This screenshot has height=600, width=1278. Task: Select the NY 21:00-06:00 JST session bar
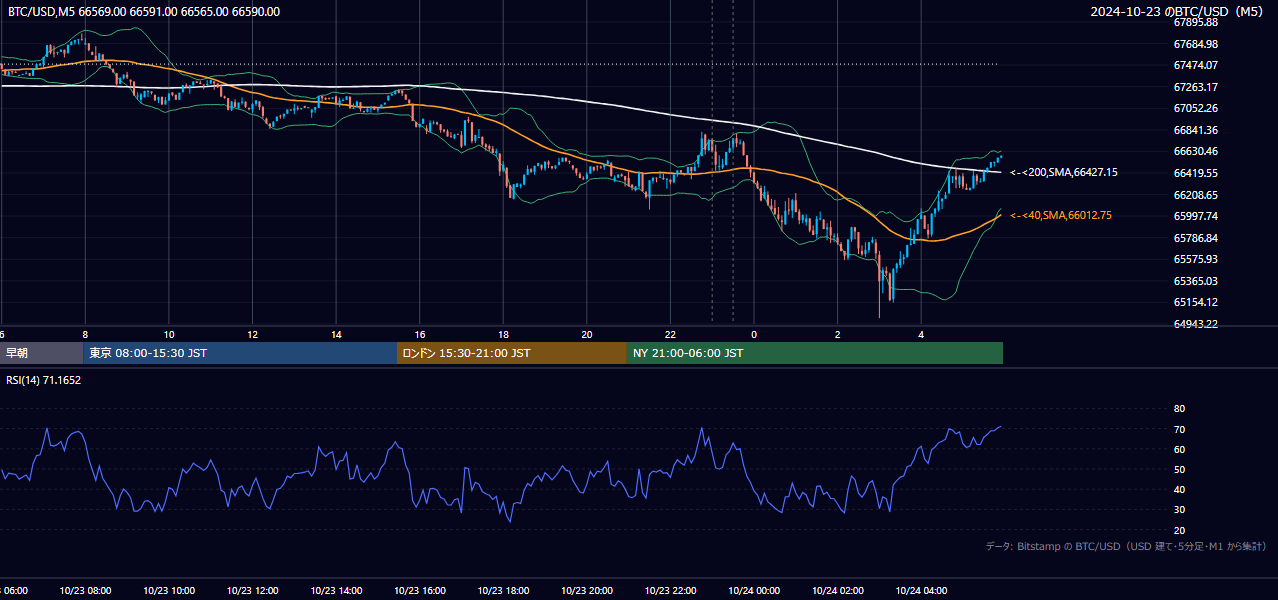pyautogui.click(x=815, y=353)
